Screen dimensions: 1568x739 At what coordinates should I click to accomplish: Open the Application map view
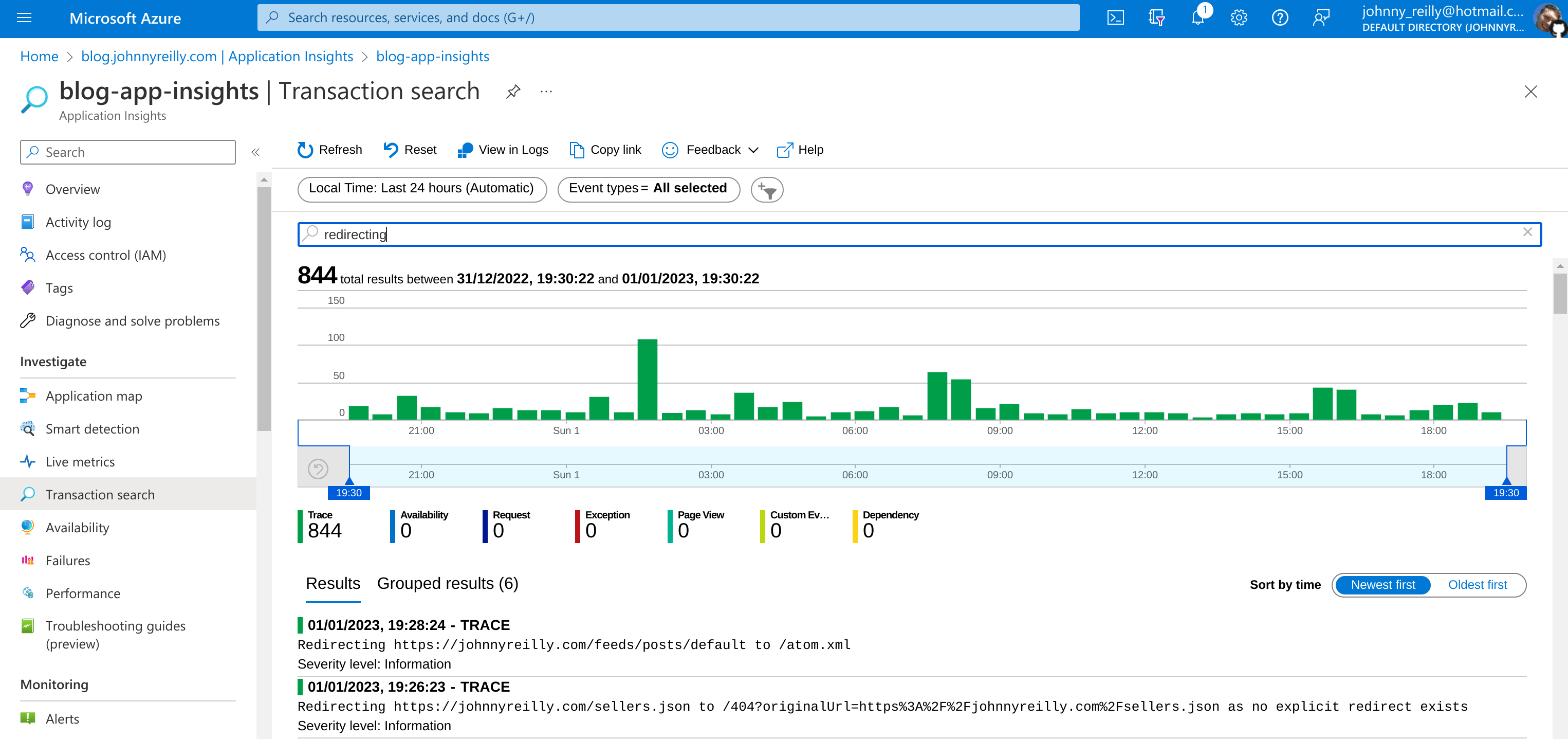click(x=93, y=395)
